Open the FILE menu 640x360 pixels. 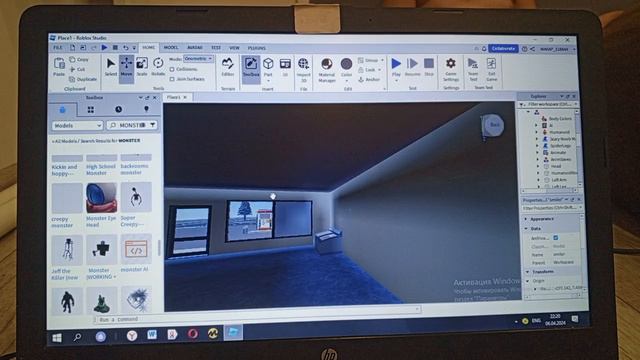click(x=58, y=48)
